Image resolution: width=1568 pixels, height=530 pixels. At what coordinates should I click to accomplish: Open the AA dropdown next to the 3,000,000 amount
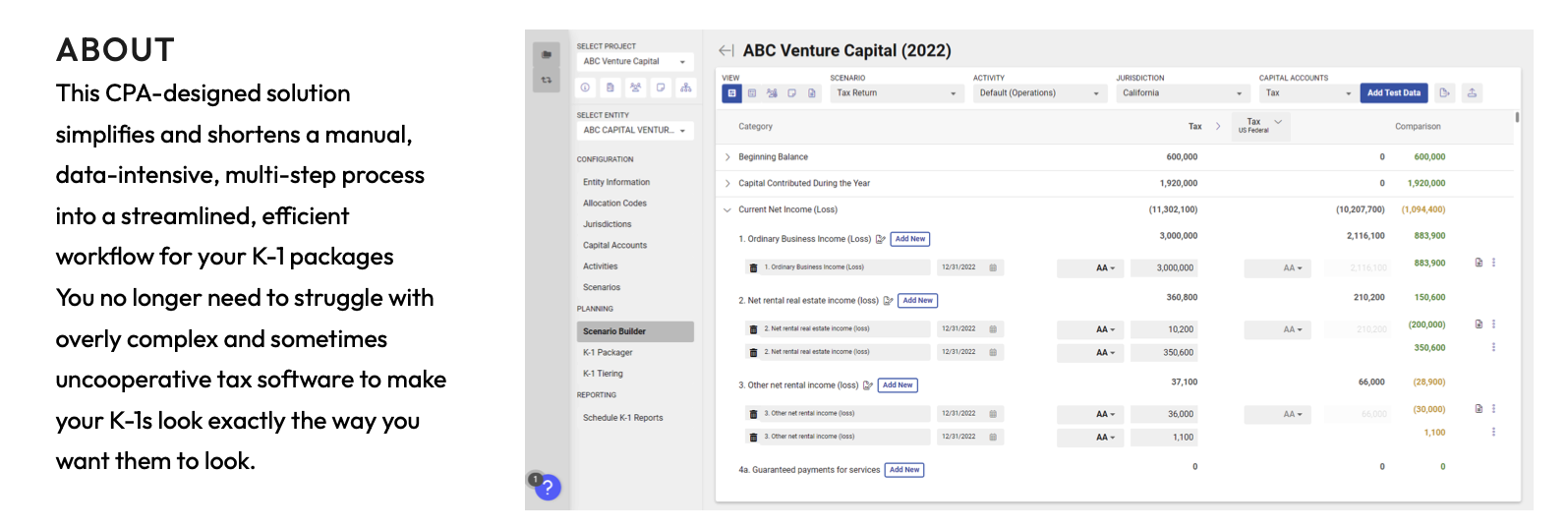(x=1091, y=267)
